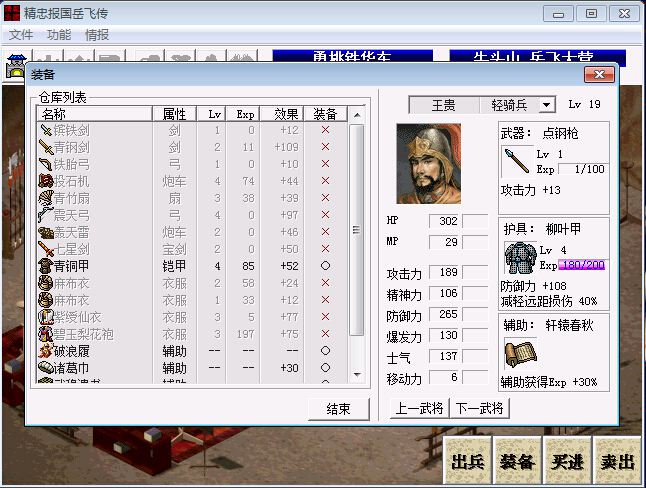
Task: Click the 青竹扇 fan item icon
Action: pos(46,198)
